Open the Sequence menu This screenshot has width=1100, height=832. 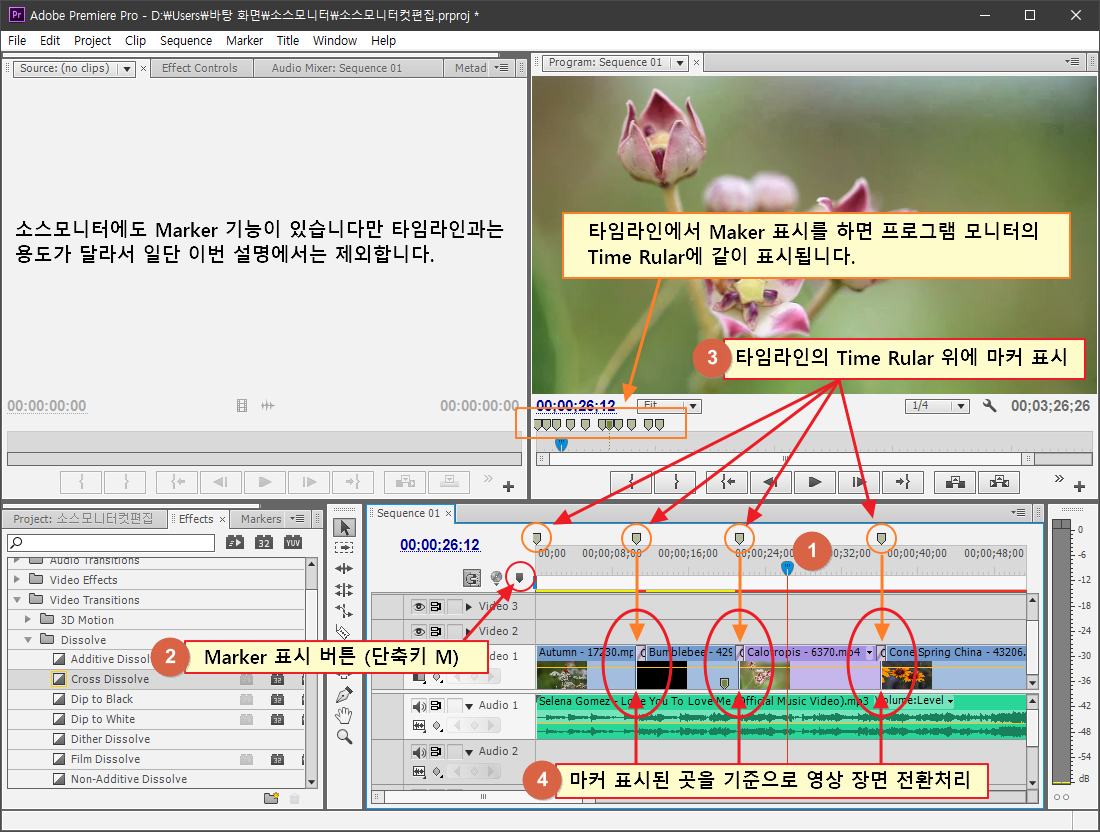[186, 41]
